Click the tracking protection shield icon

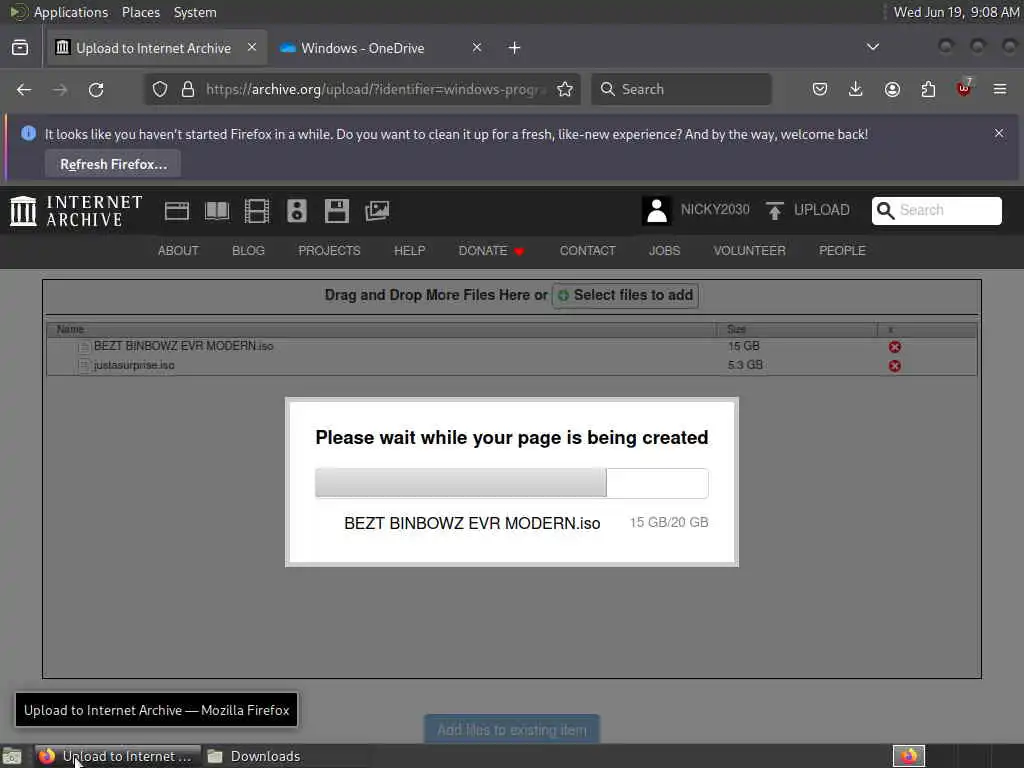tap(160, 89)
